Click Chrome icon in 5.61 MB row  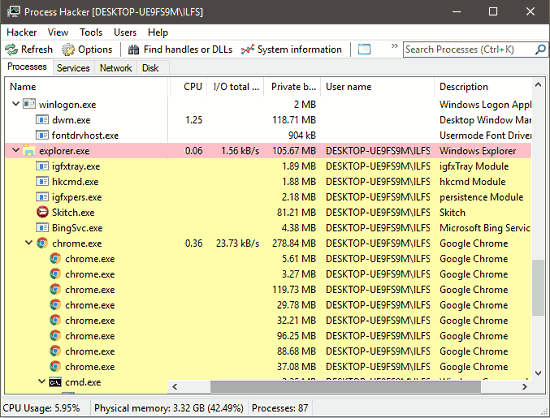(x=55, y=258)
